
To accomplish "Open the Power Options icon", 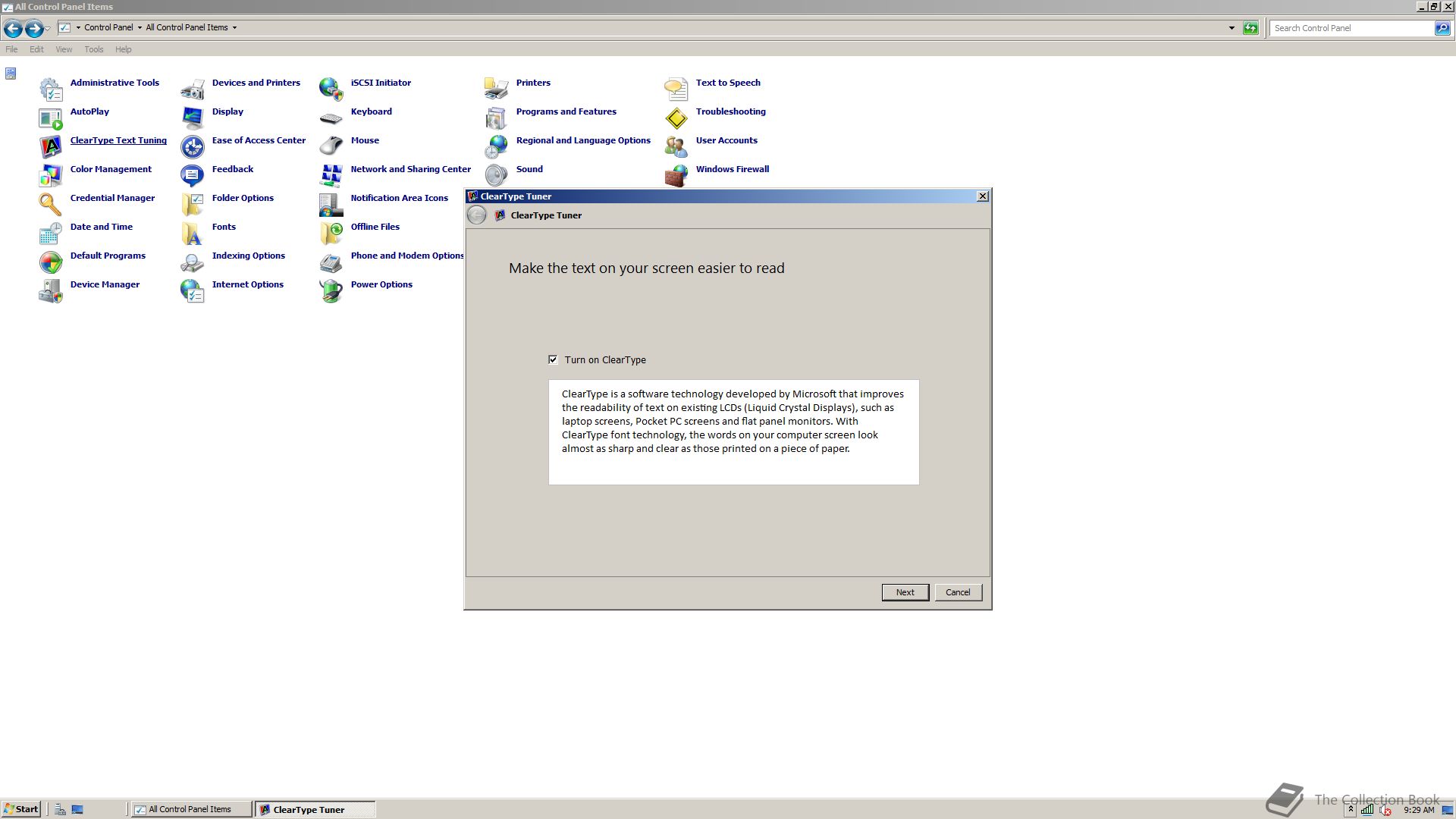I will (331, 291).
